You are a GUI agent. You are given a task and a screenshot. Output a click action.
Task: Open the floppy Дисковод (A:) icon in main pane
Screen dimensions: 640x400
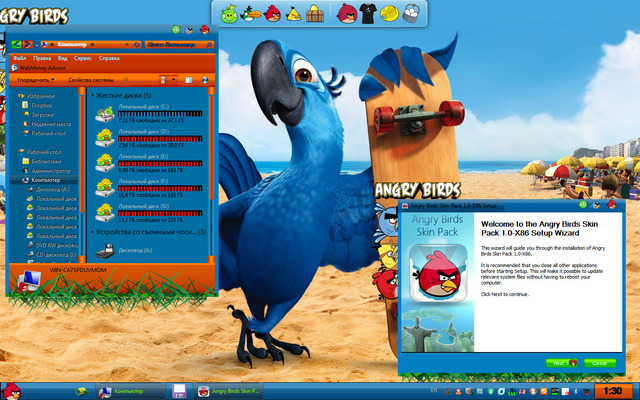point(105,251)
